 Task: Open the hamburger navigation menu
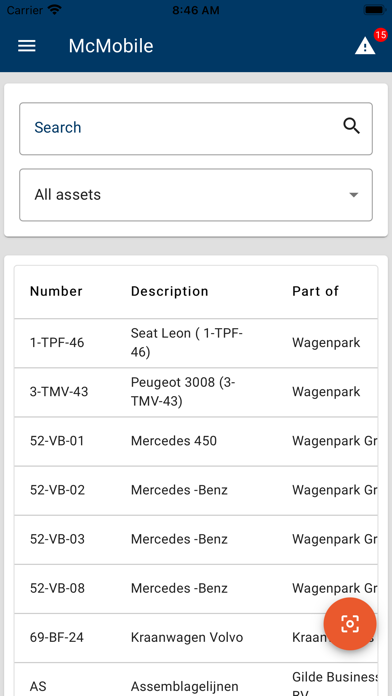[27, 46]
